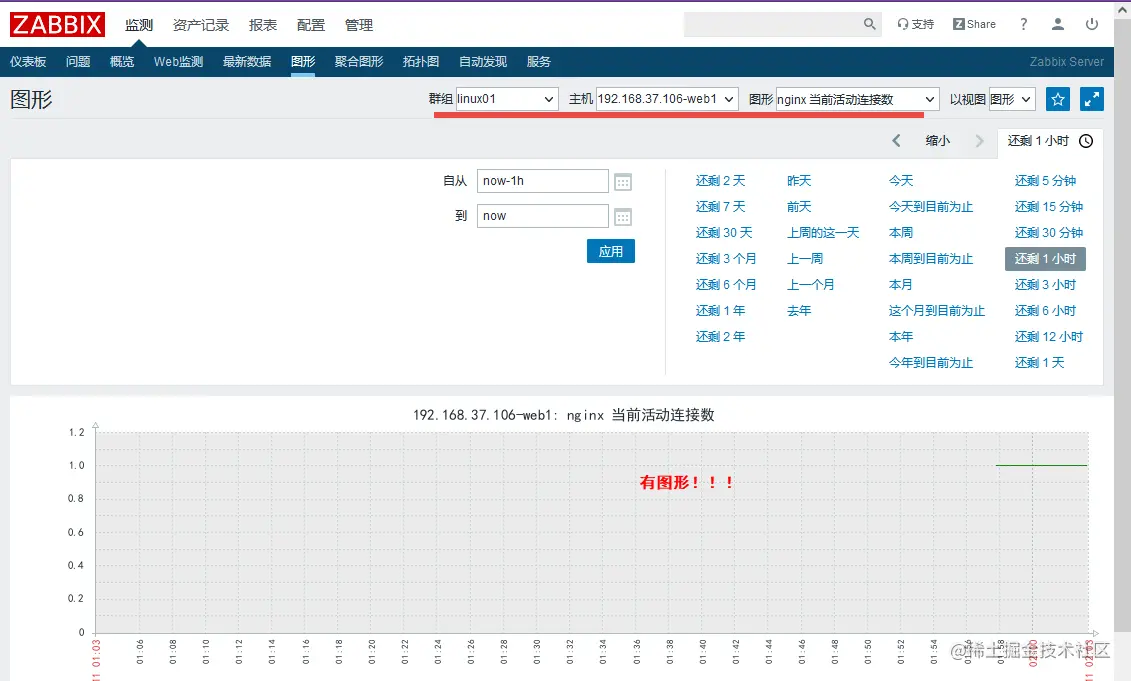The height and width of the screenshot is (681, 1131).
Task: Open the Zabbix favorites star icon
Action: click(1057, 98)
